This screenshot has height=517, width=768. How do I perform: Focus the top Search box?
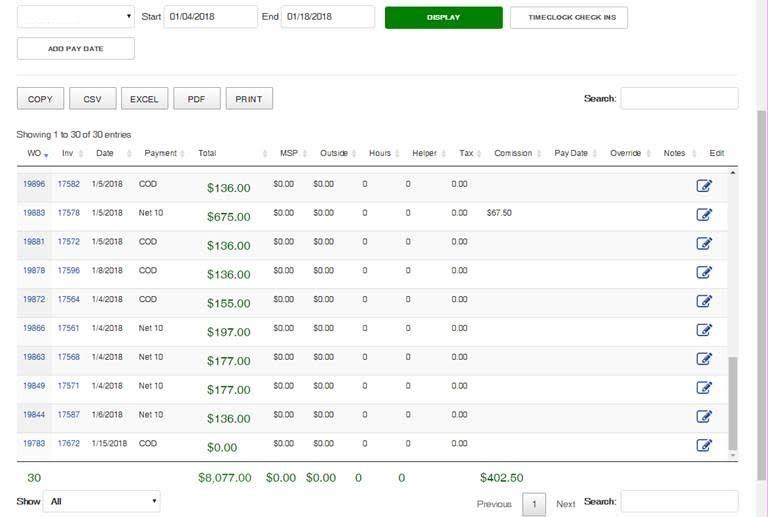coord(679,98)
